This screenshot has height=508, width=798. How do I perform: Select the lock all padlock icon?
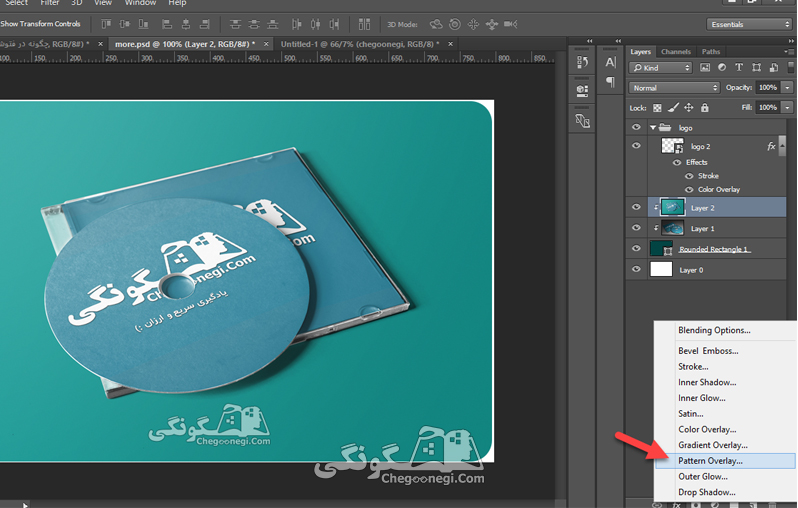(704, 107)
